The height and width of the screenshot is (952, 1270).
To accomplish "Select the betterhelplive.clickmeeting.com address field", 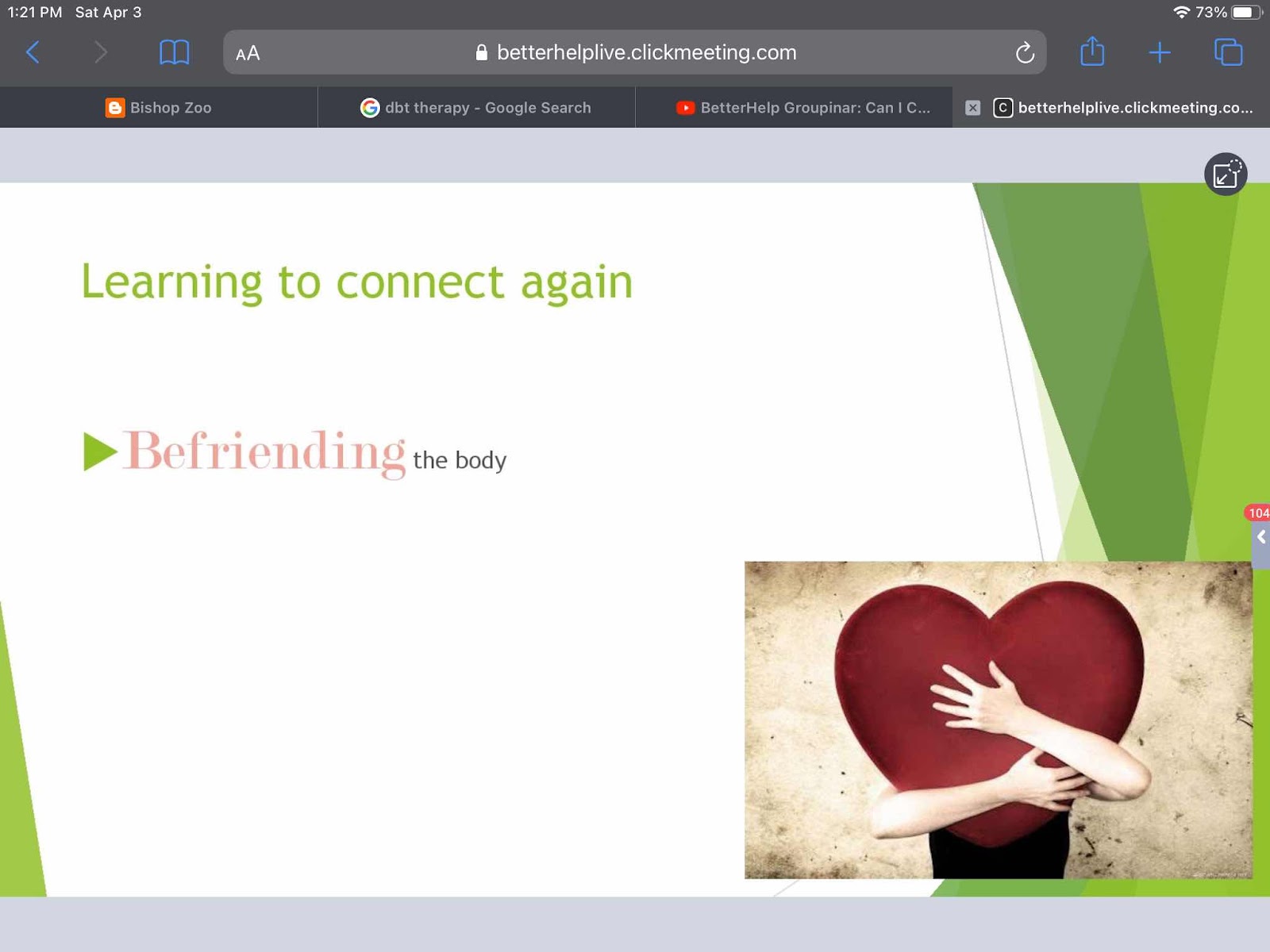I will [634, 52].
